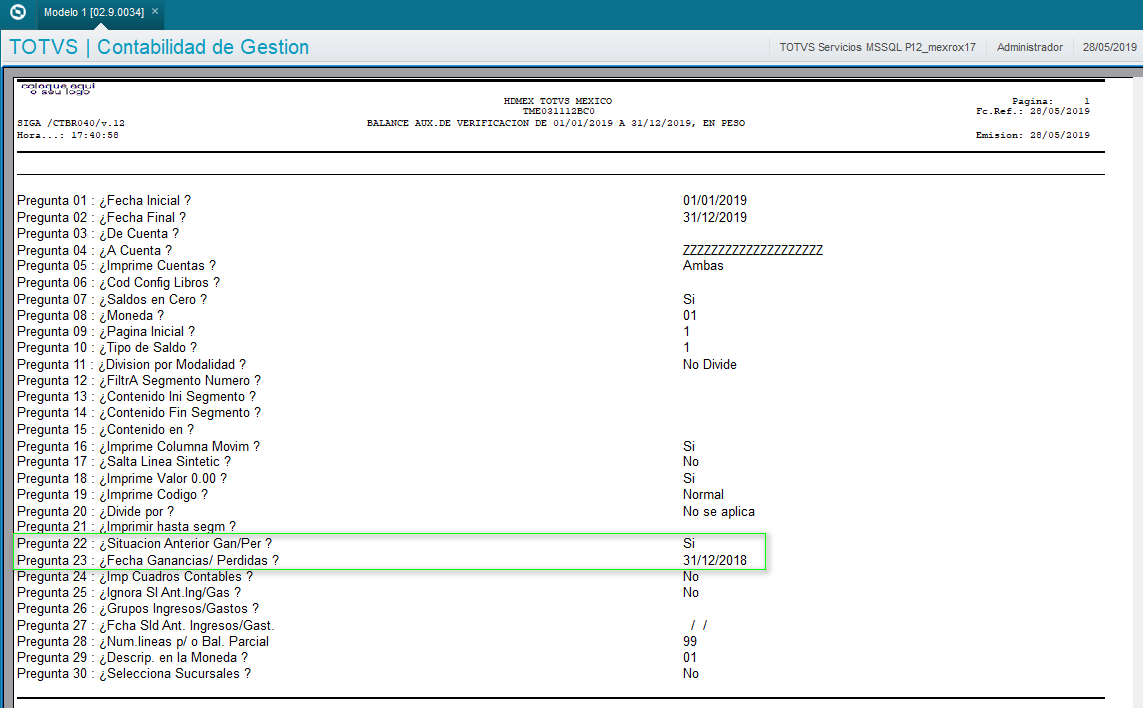Click Pregunta 21 ¿Imprimir hasta segm ? row

click(x=127, y=526)
